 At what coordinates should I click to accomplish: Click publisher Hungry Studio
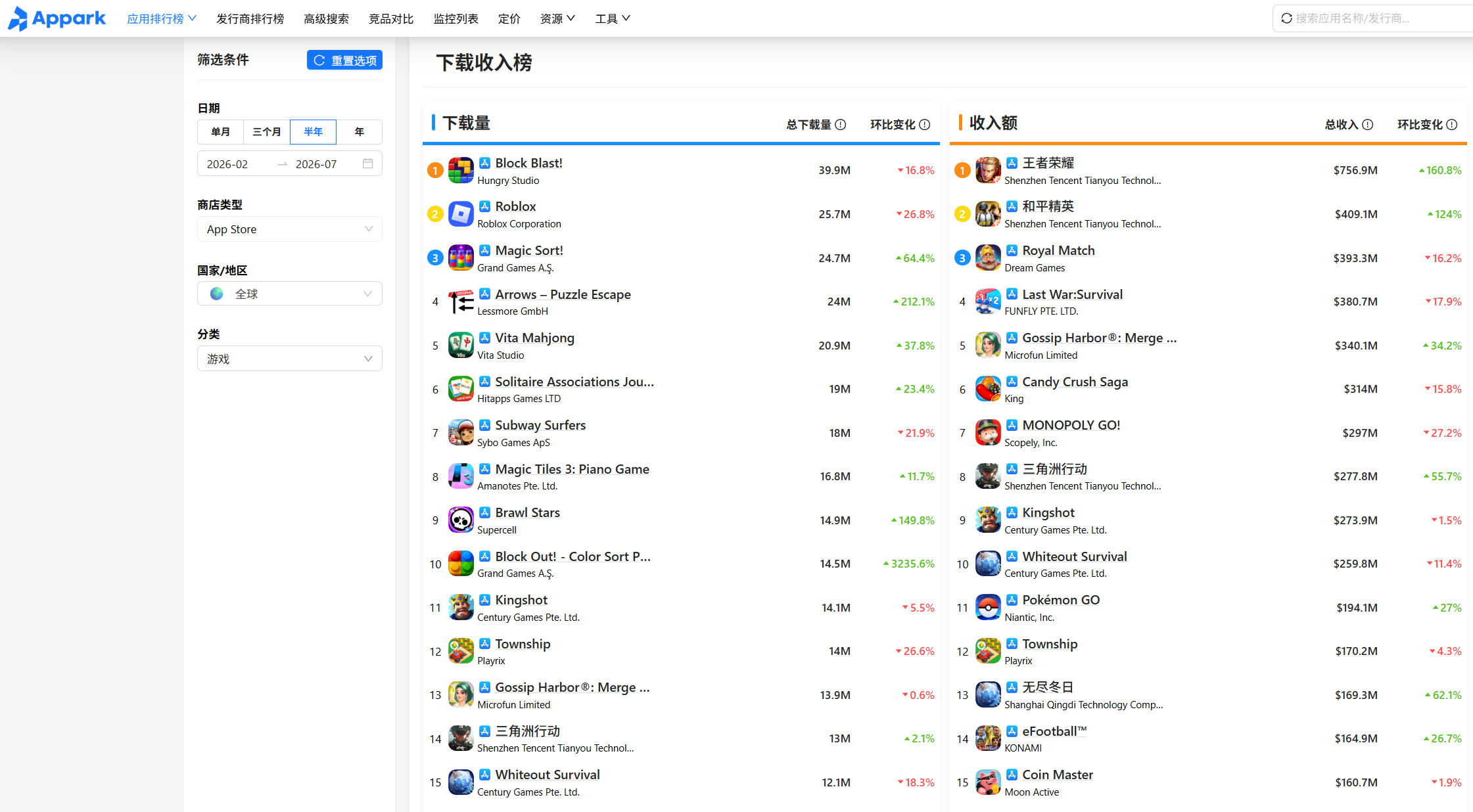coord(508,181)
